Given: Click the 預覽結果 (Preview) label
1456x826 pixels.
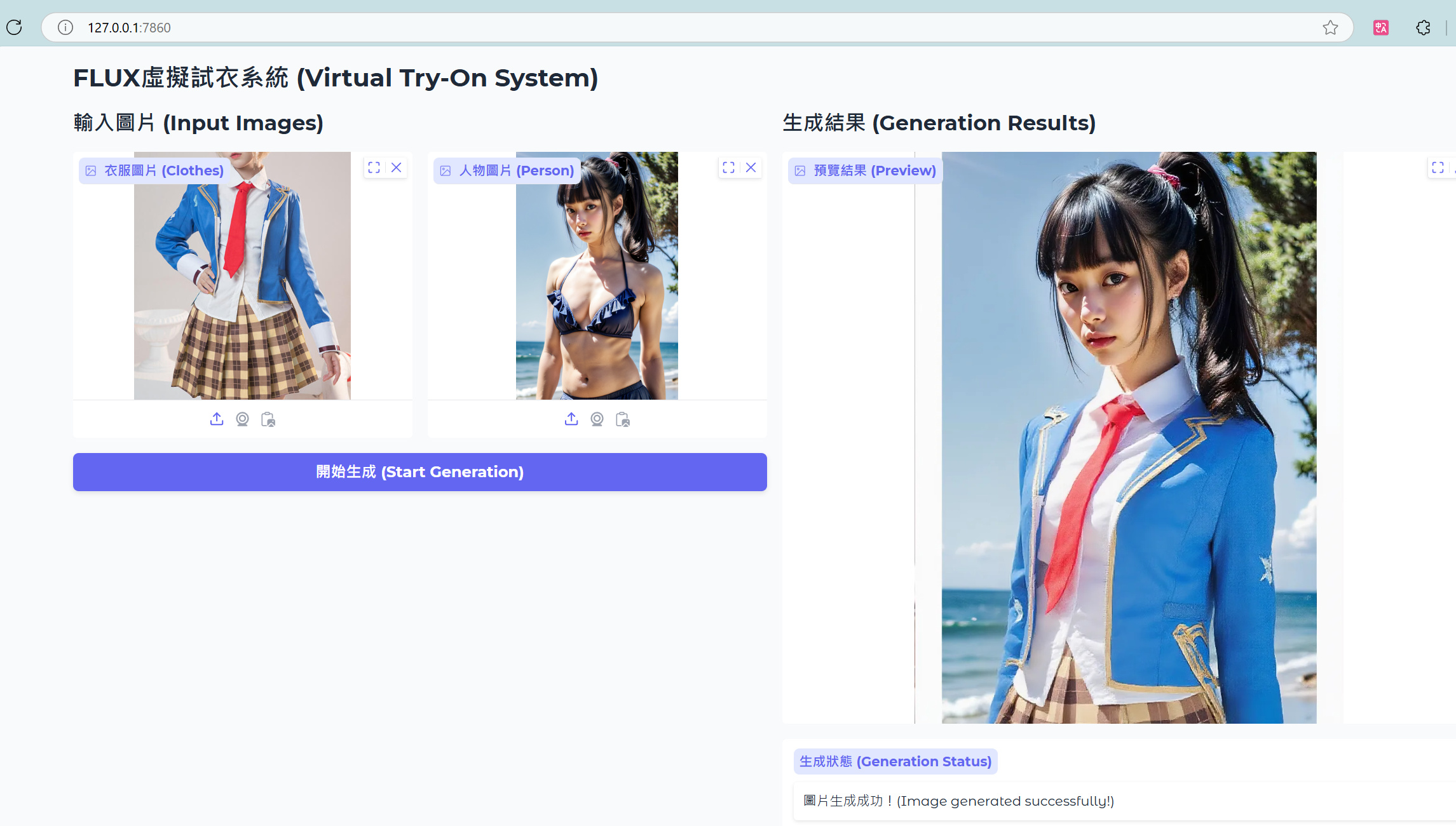Looking at the screenshot, I should click(x=866, y=171).
